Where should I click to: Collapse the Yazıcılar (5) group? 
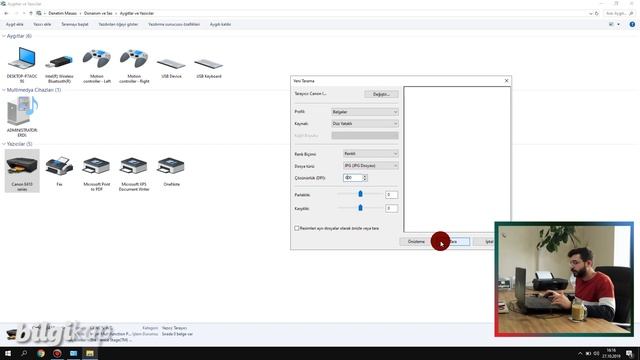click(x=4, y=144)
